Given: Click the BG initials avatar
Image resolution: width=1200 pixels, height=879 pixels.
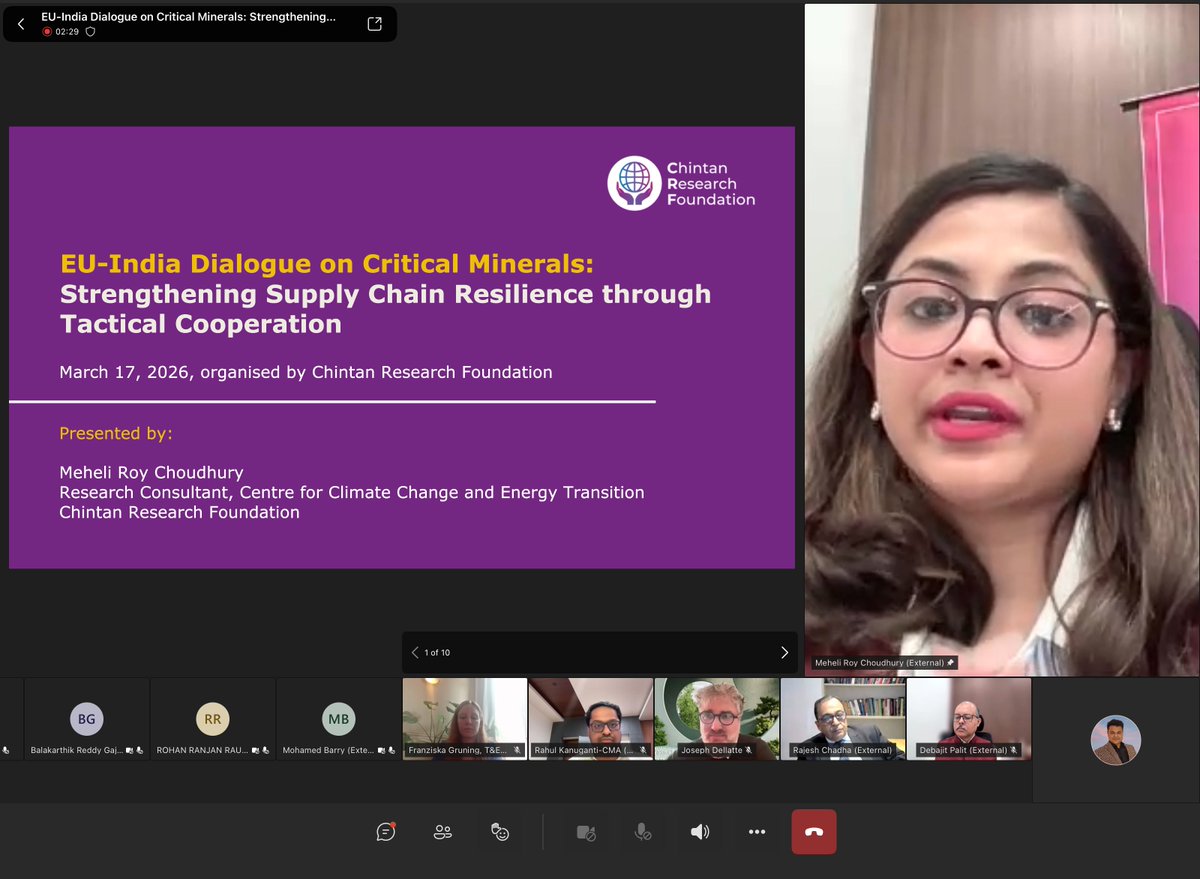Looking at the screenshot, I should pos(87,718).
